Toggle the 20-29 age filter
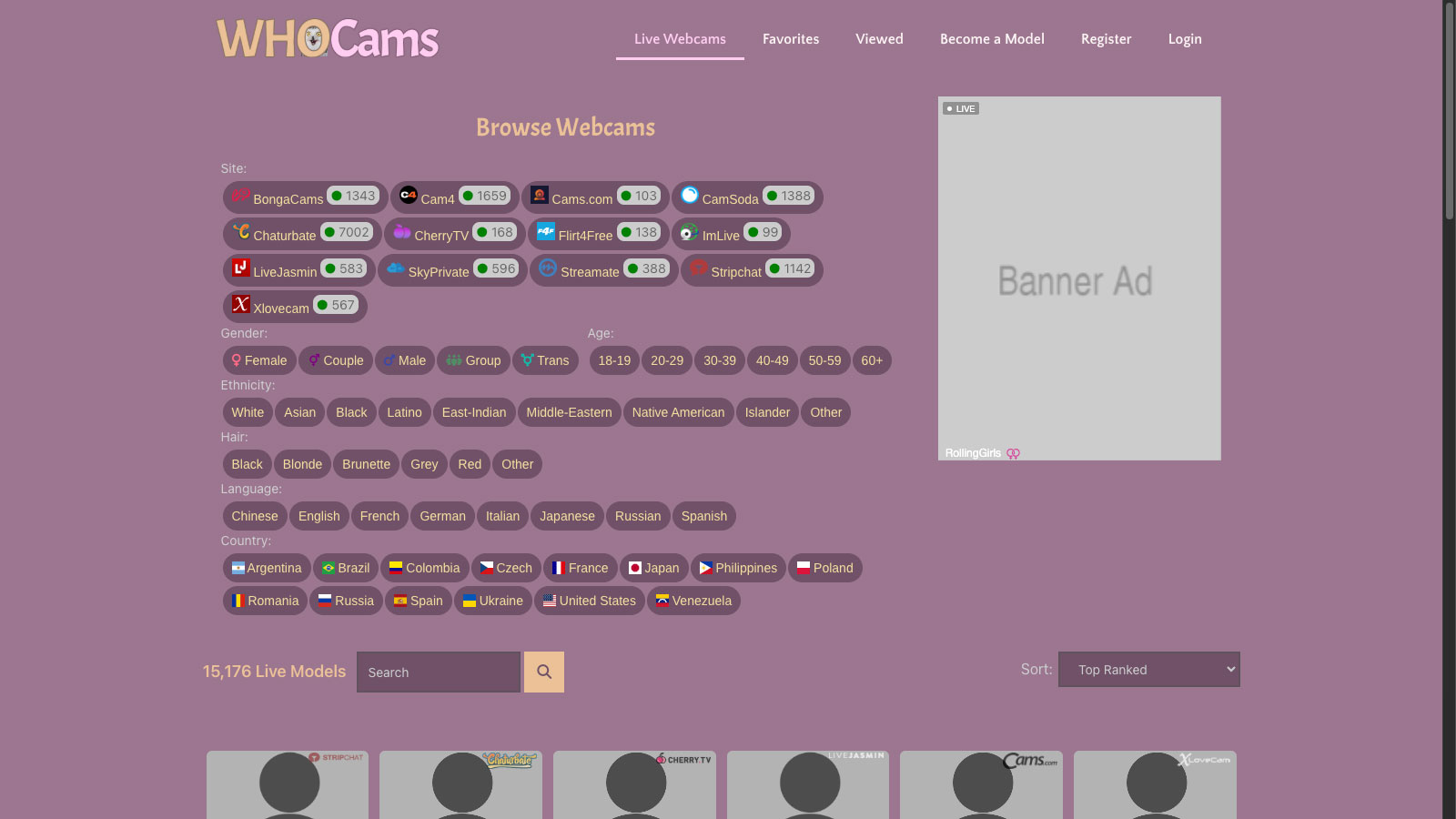1456x819 pixels. (667, 360)
